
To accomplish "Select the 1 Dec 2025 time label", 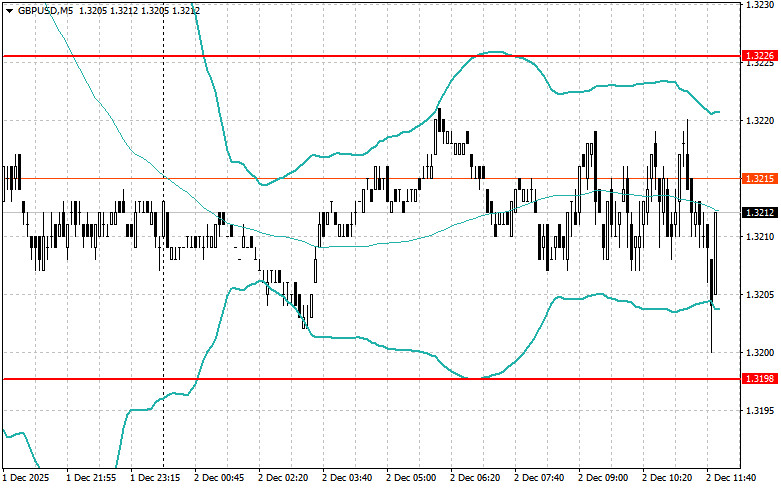I will click(27, 478).
